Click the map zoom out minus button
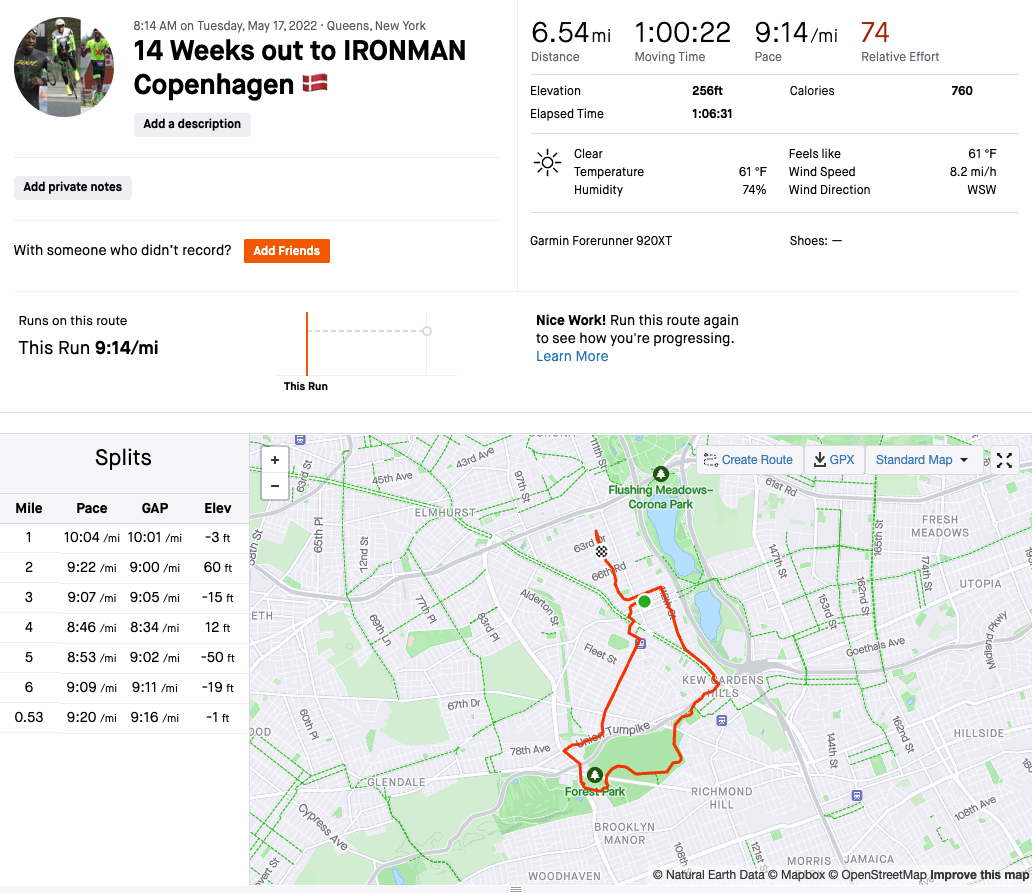The width and height of the screenshot is (1032, 893). pyautogui.click(x=274, y=487)
